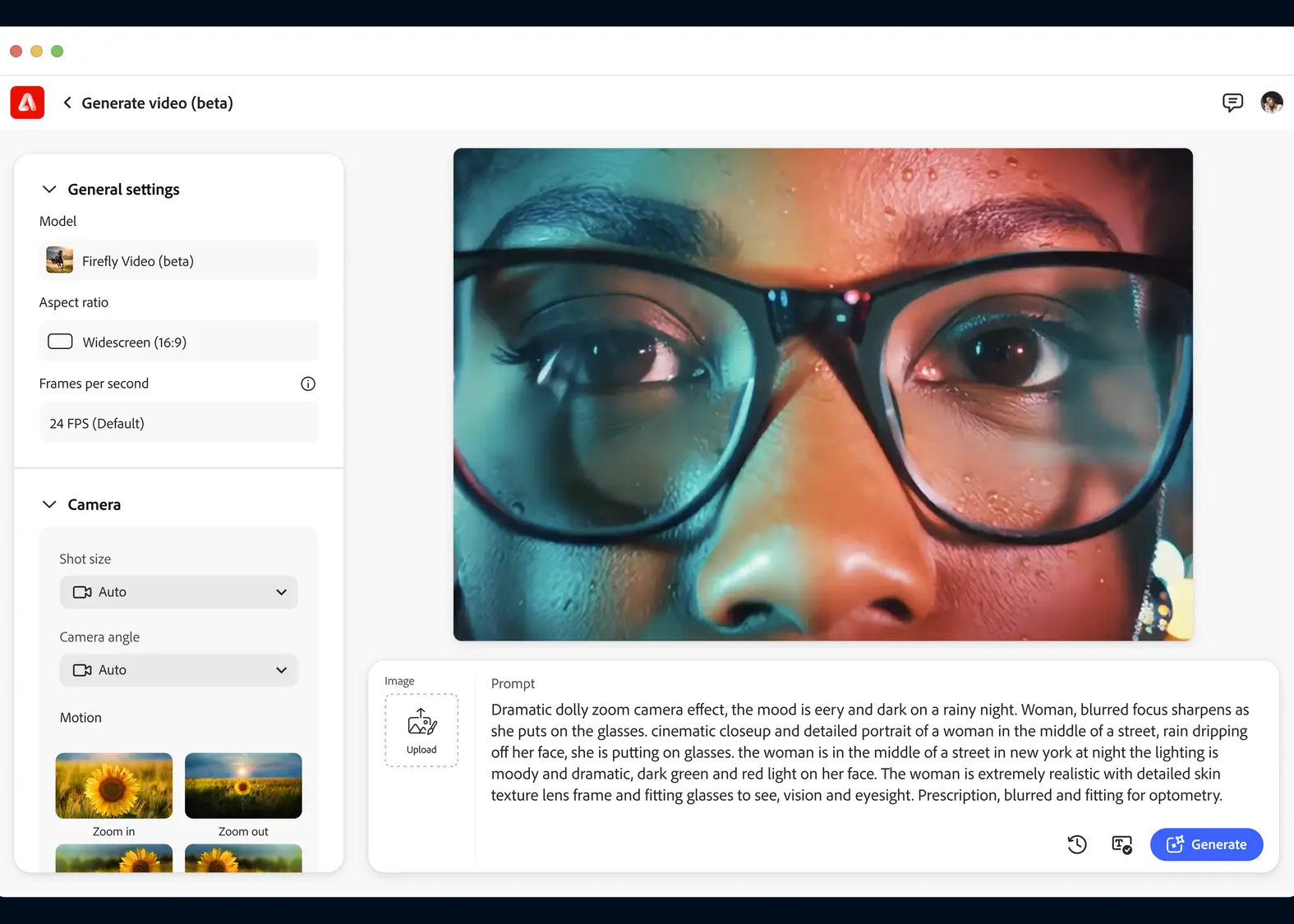Select the Zoom out motion thumbnail

(243, 786)
